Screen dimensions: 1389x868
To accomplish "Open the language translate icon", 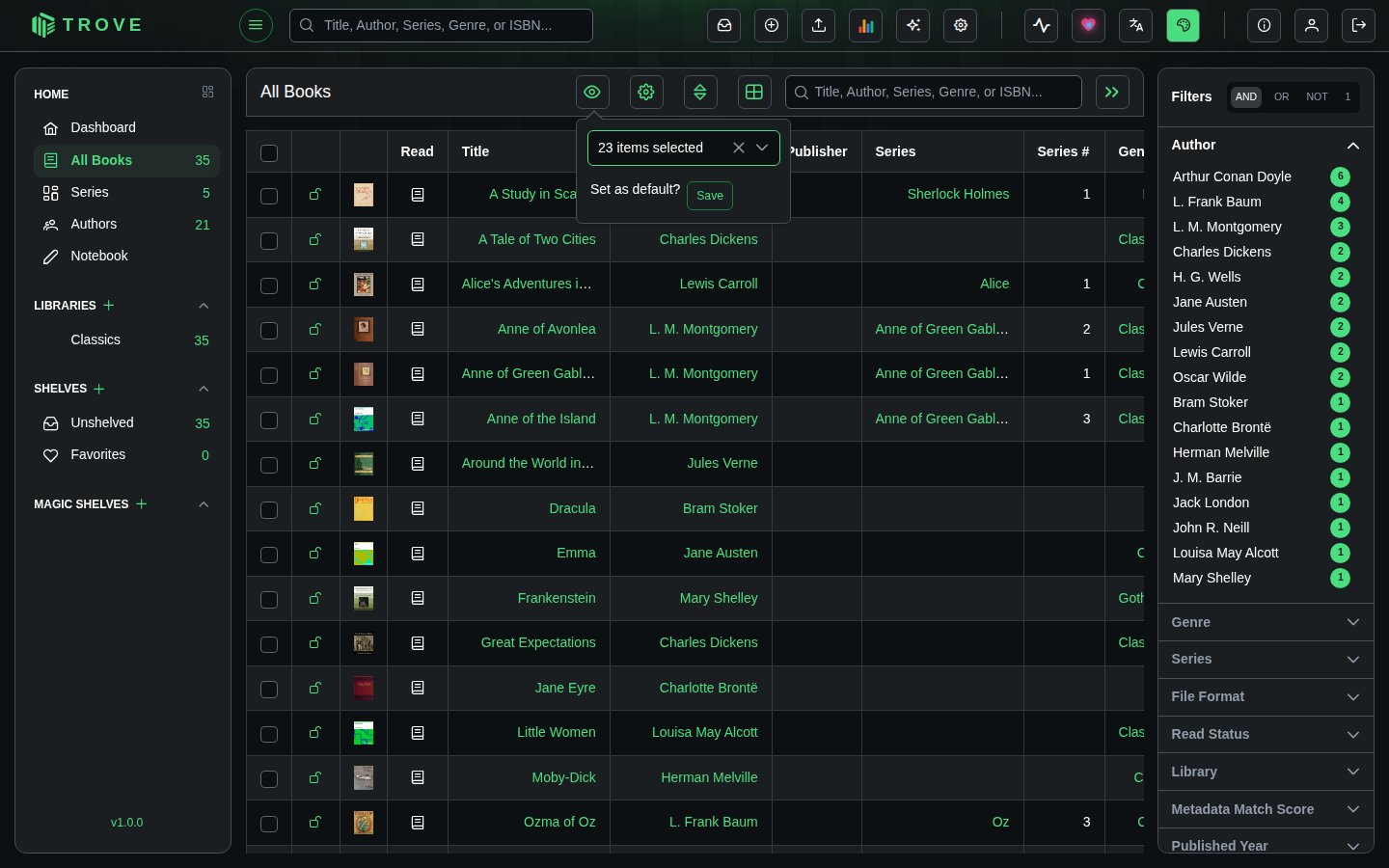I will pos(1136,25).
